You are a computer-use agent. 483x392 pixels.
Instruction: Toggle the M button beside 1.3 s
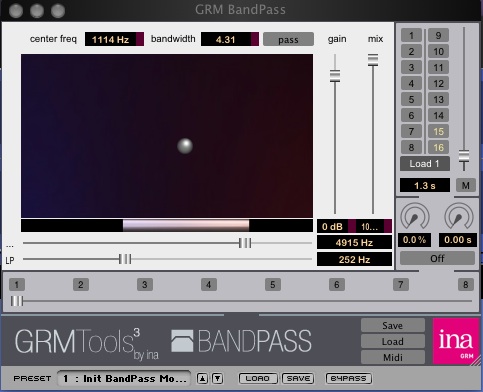click(465, 185)
